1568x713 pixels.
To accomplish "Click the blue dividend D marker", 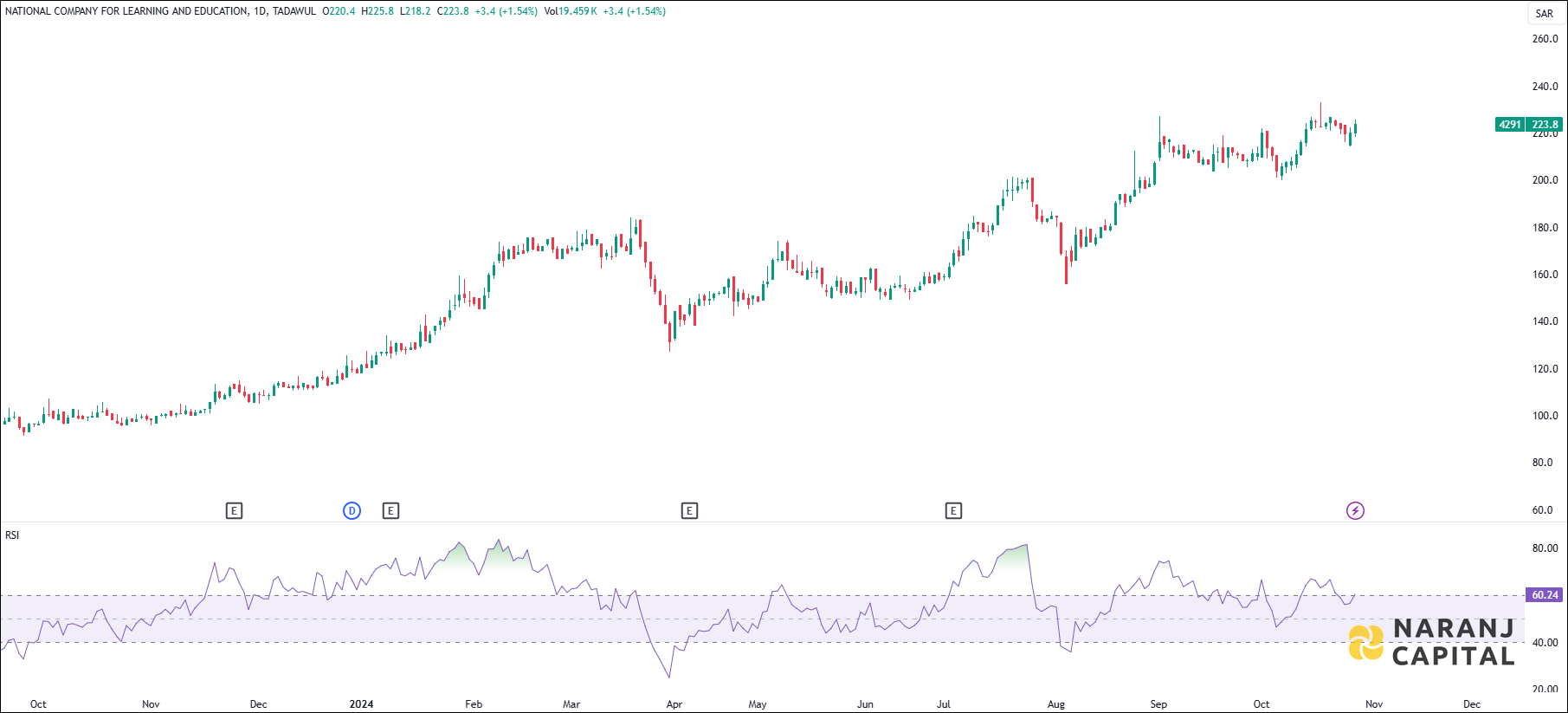I will (x=352, y=510).
